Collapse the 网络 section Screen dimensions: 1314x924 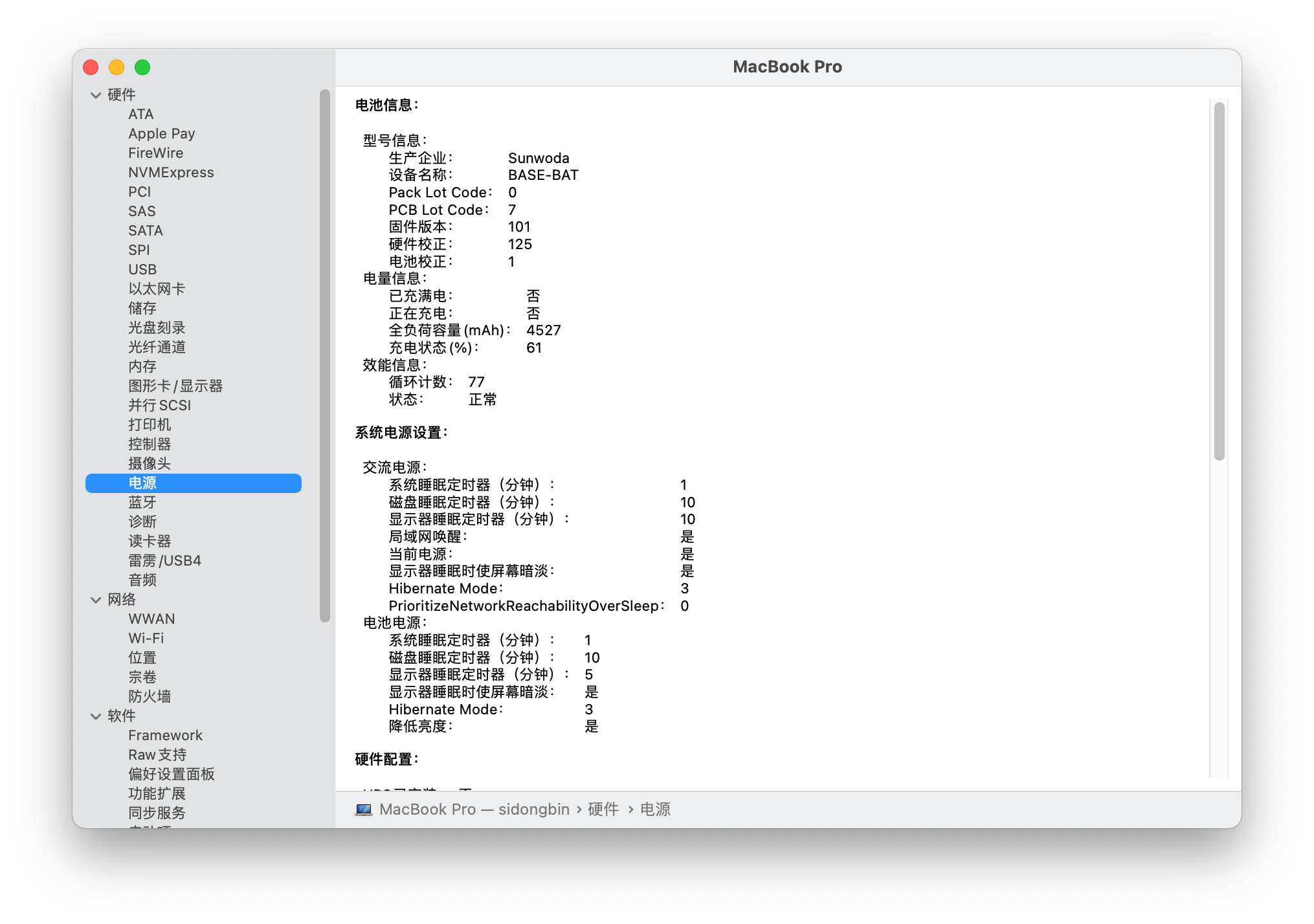pos(95,599)
